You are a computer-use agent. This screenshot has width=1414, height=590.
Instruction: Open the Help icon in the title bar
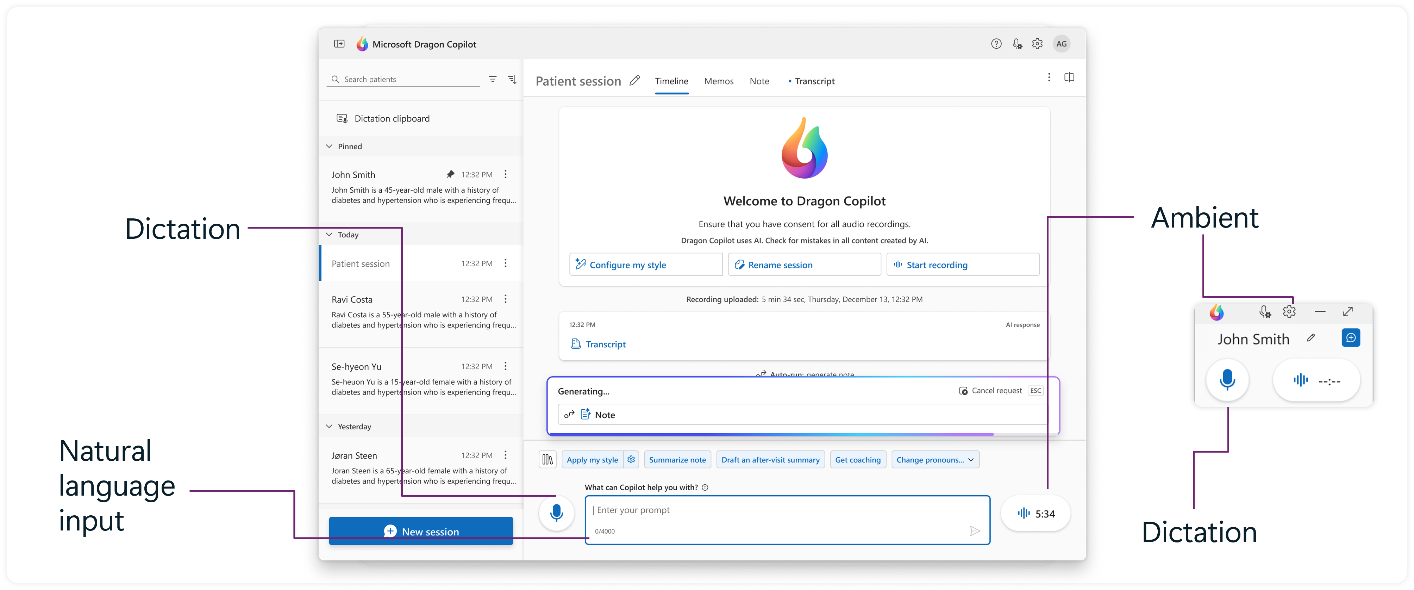click(x=996, y=44)
